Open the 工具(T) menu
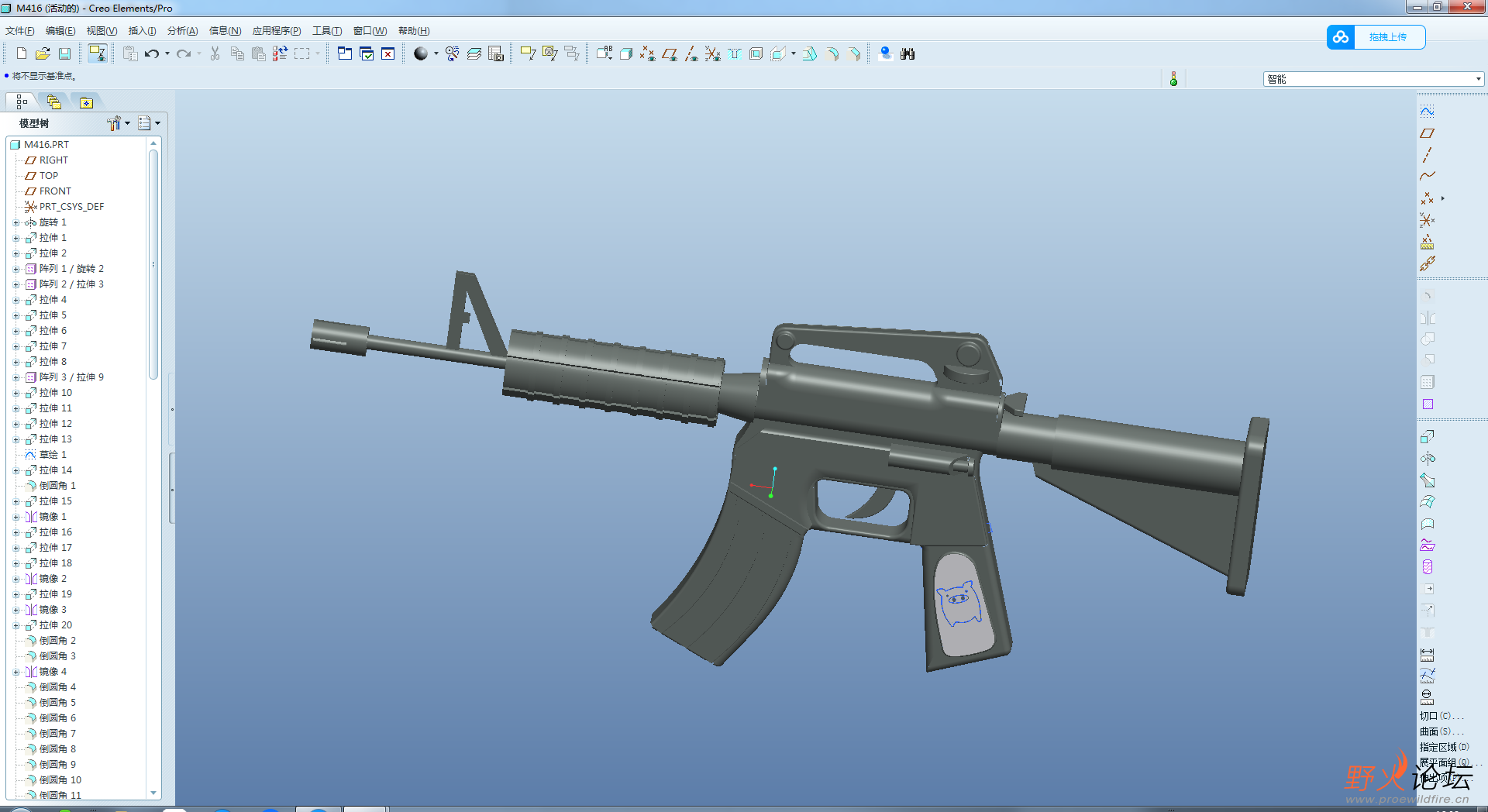The width and height of the screenshot is (1488, 812). point(327,31)
